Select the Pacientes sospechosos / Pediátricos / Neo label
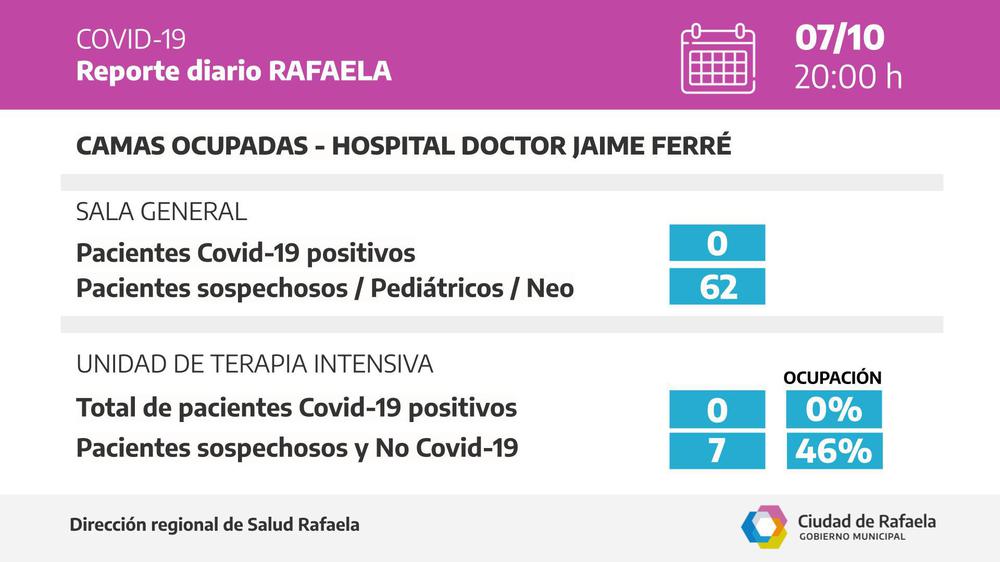This screenshot has width=1000, height=562. click(x=325, y=288)
